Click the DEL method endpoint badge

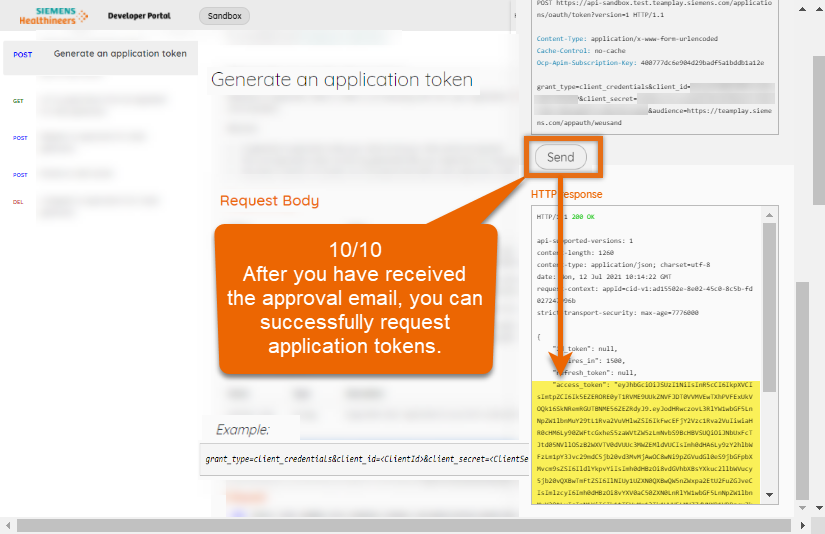click(18, 201)
